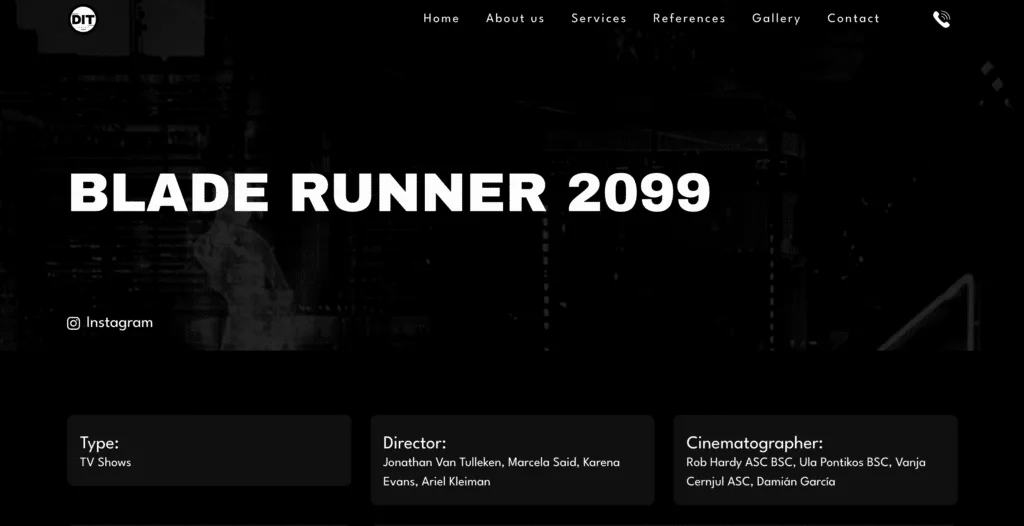1024x526 pixels.
Task: Navigate to Services
Action: point(598,18)
